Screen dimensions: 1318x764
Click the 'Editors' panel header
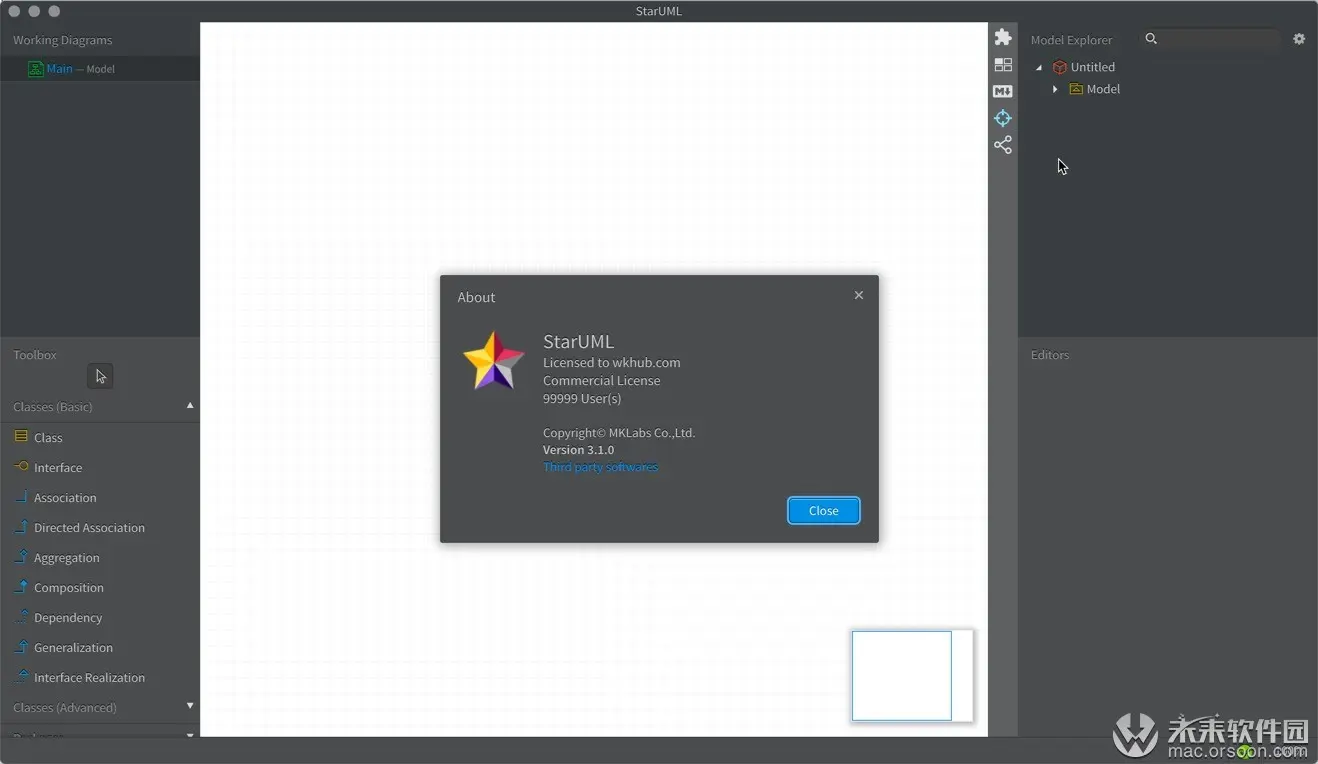[x=1050, y=355]
